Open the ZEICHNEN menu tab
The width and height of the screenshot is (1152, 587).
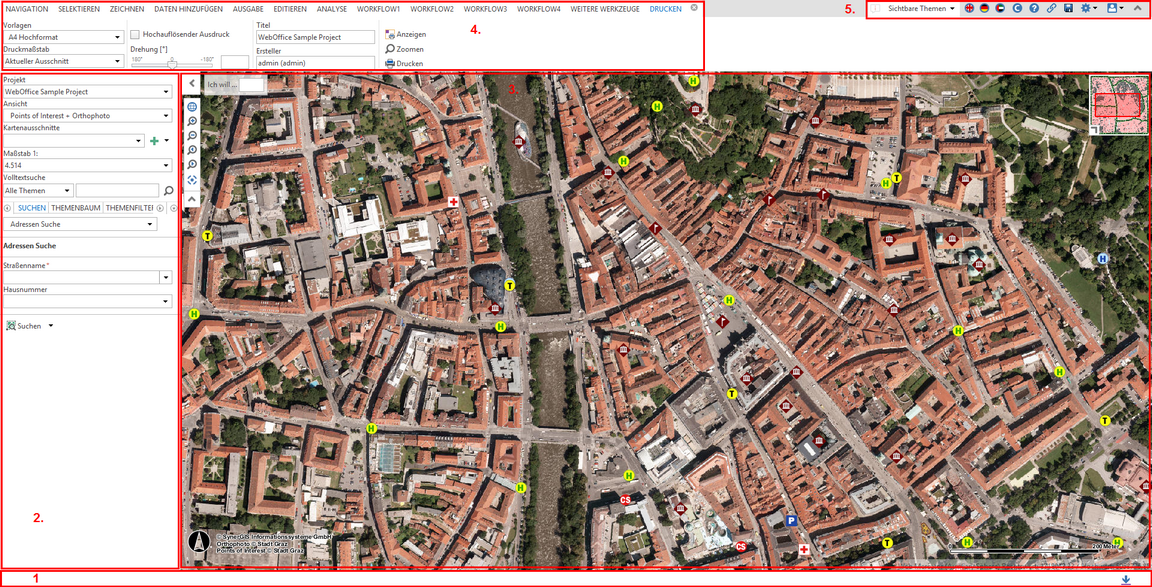(127, 8)
